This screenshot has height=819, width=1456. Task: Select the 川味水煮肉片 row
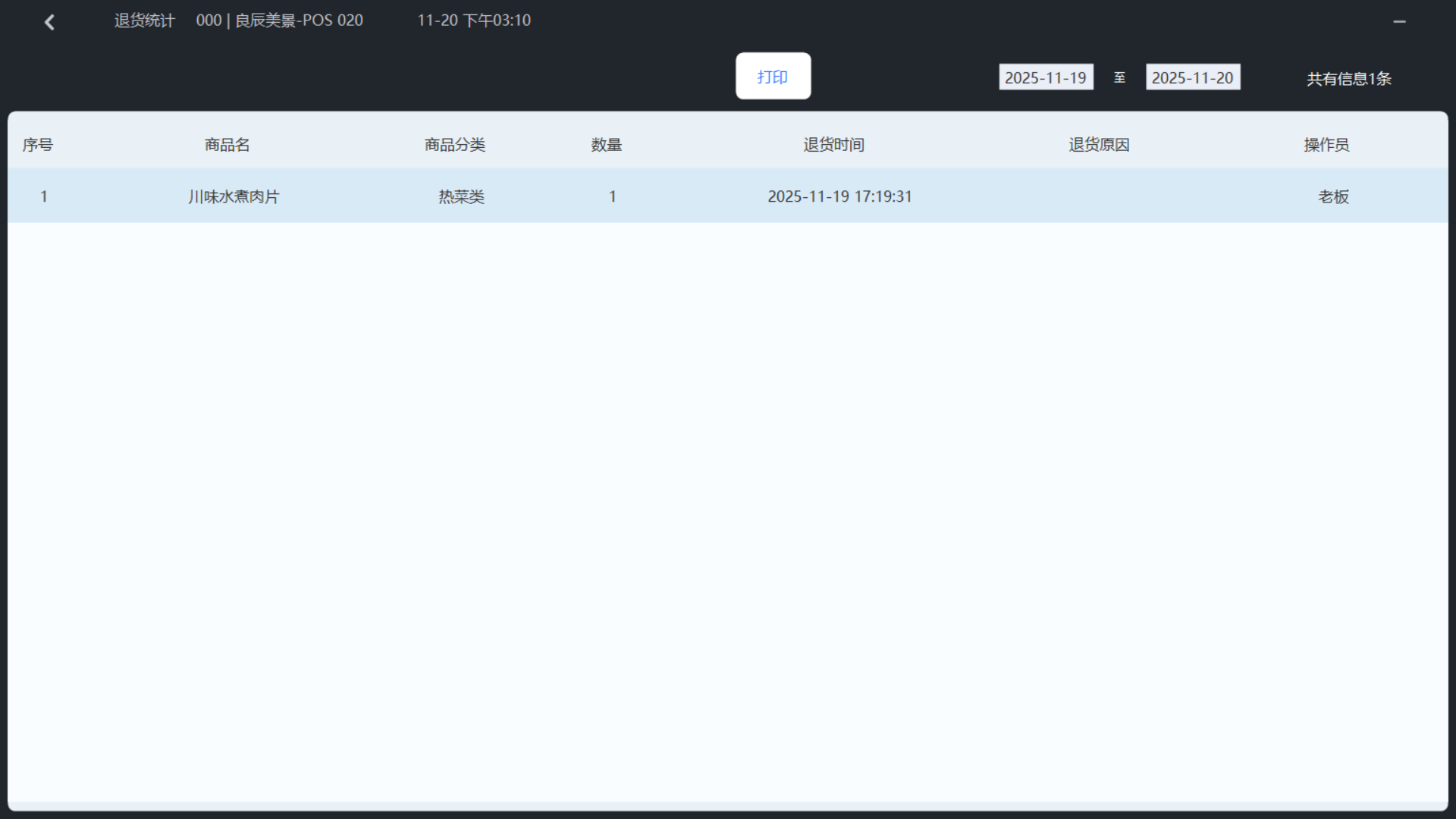coord(234,196)
